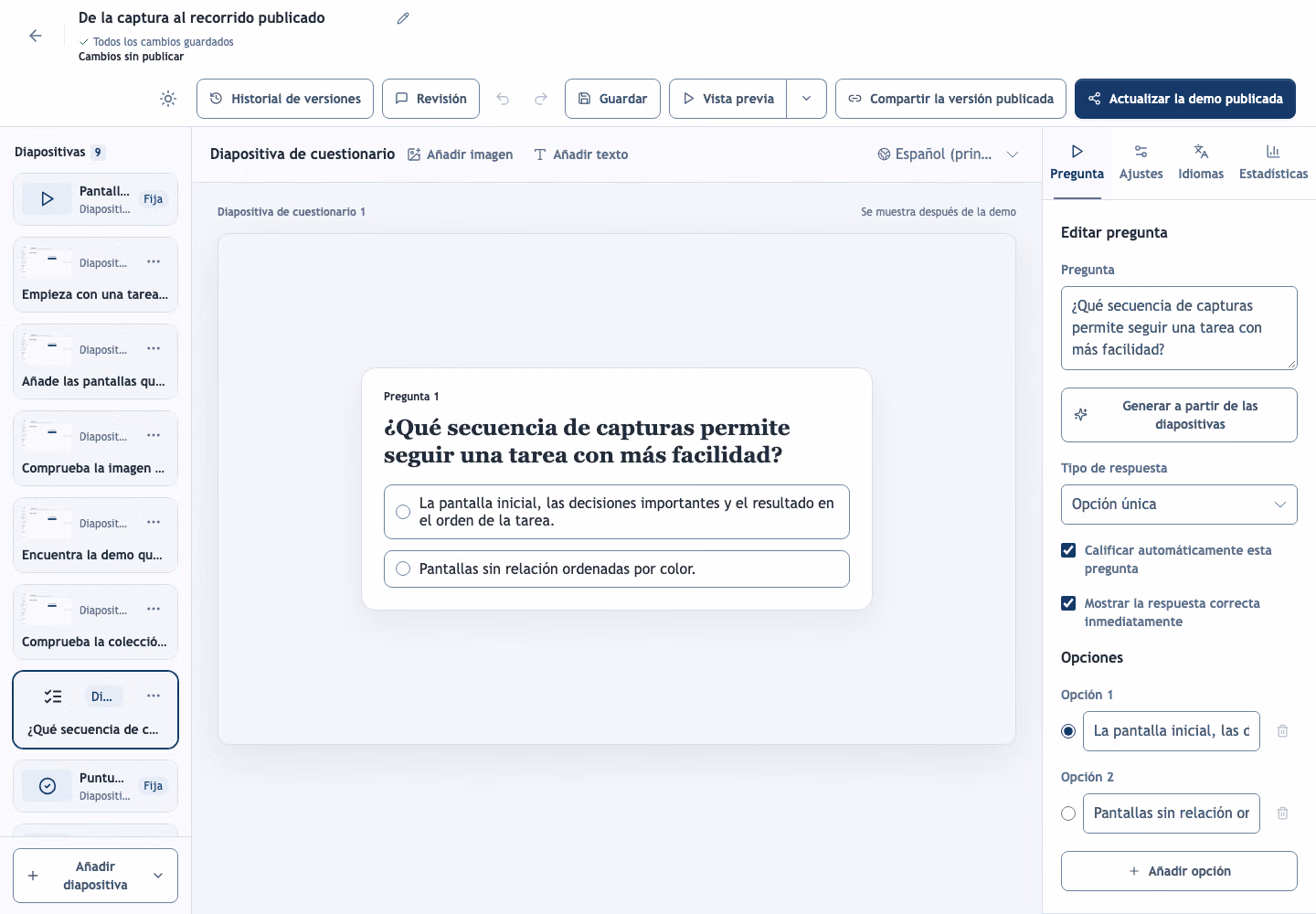The width and height of the screenshot is (1316, 914).
Task: Click Añadir imagen in the slide header
Action: click(461, 154)
